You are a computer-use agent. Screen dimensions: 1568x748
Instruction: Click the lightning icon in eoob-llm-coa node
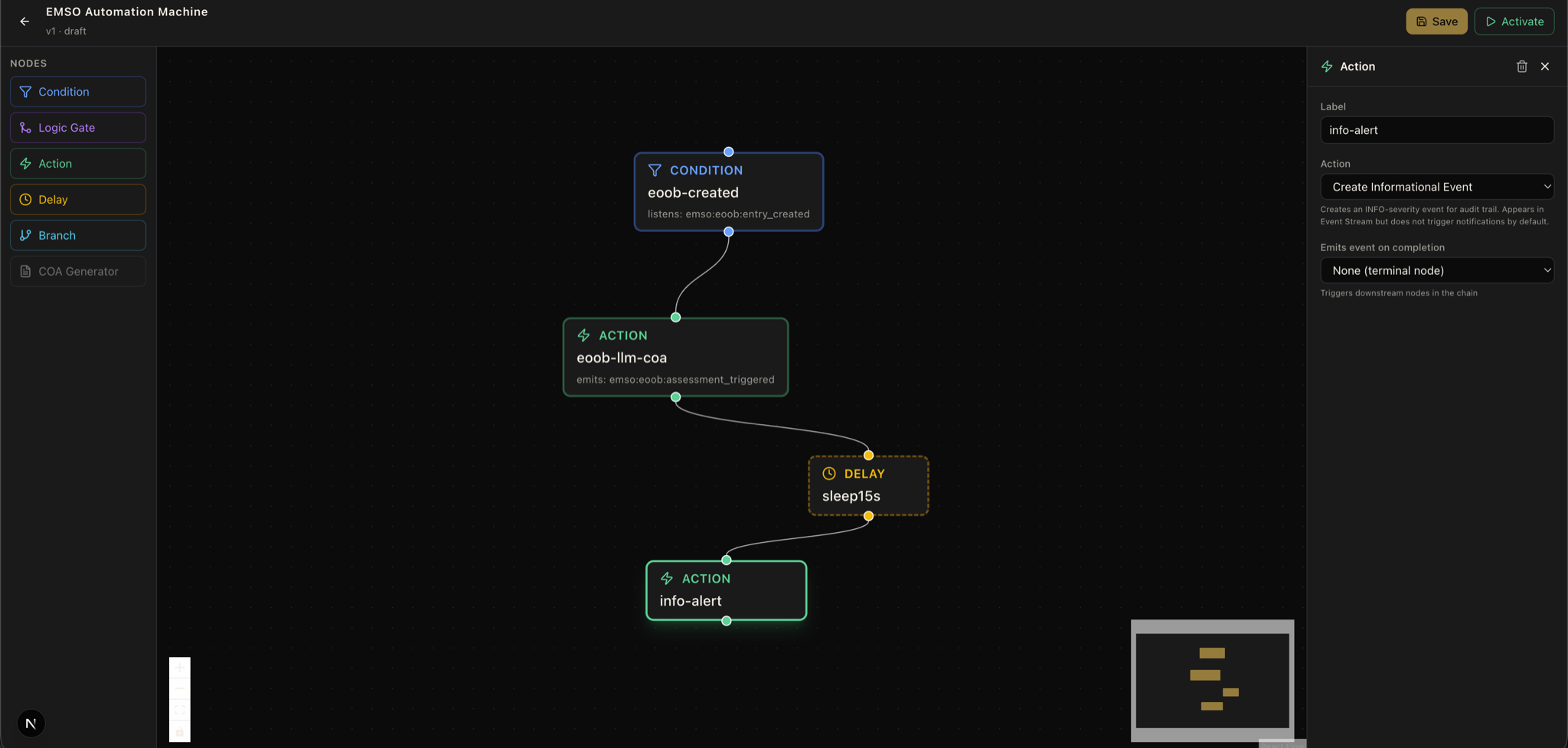583,335
